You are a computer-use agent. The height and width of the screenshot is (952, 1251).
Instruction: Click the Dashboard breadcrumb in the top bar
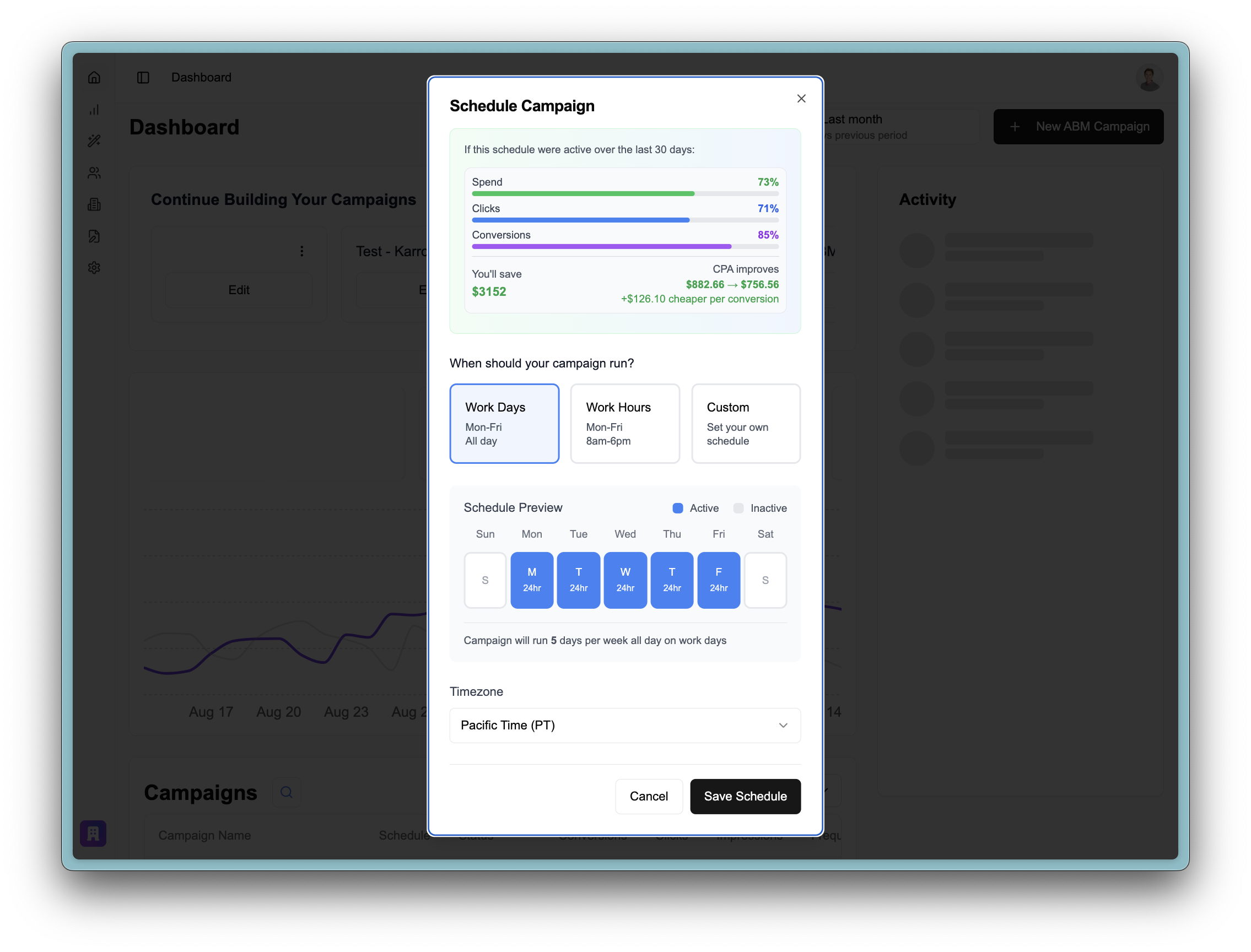click(201, 78)
